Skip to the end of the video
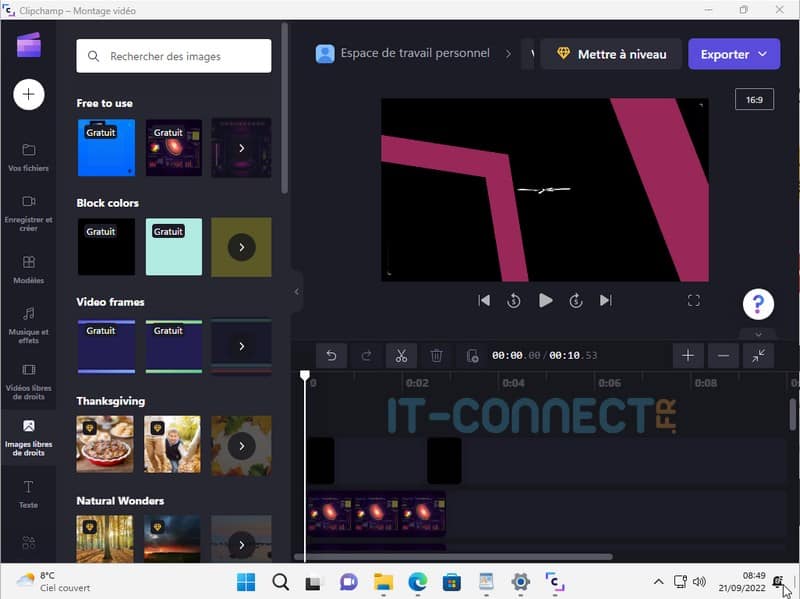 (x=605, y=300)
